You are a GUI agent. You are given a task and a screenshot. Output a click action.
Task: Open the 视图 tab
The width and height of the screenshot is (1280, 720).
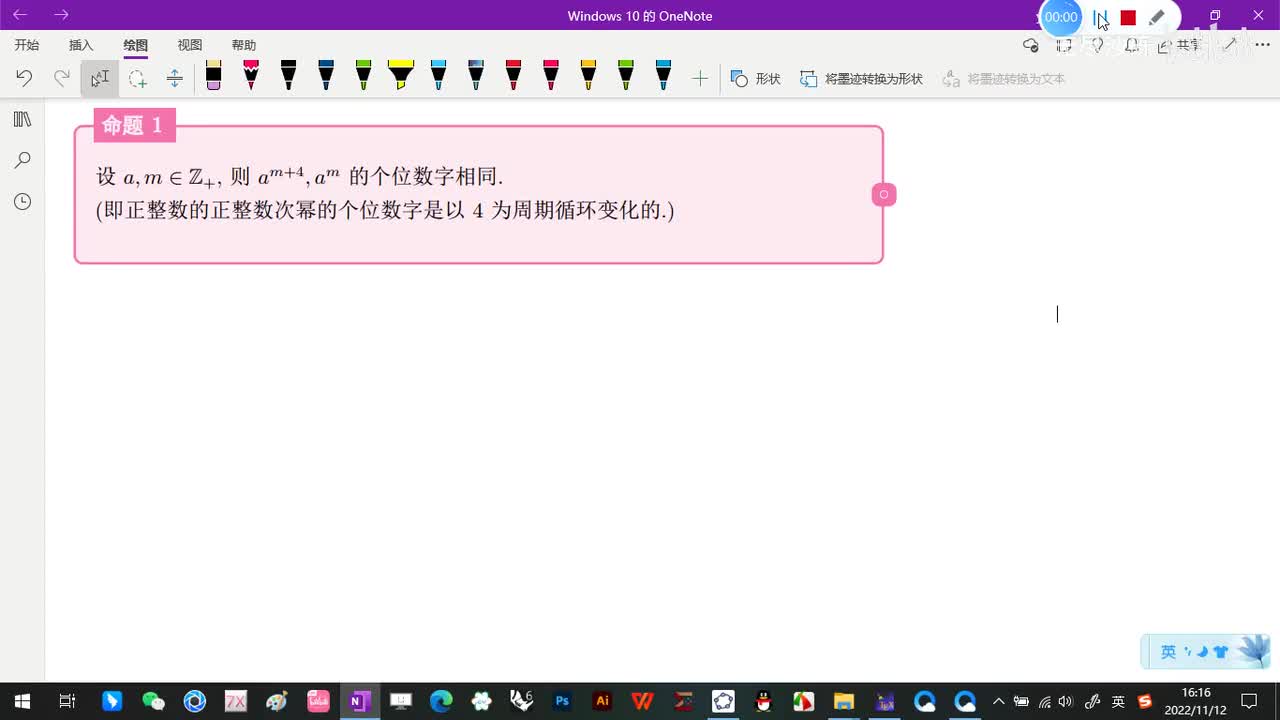pos(190,45)
